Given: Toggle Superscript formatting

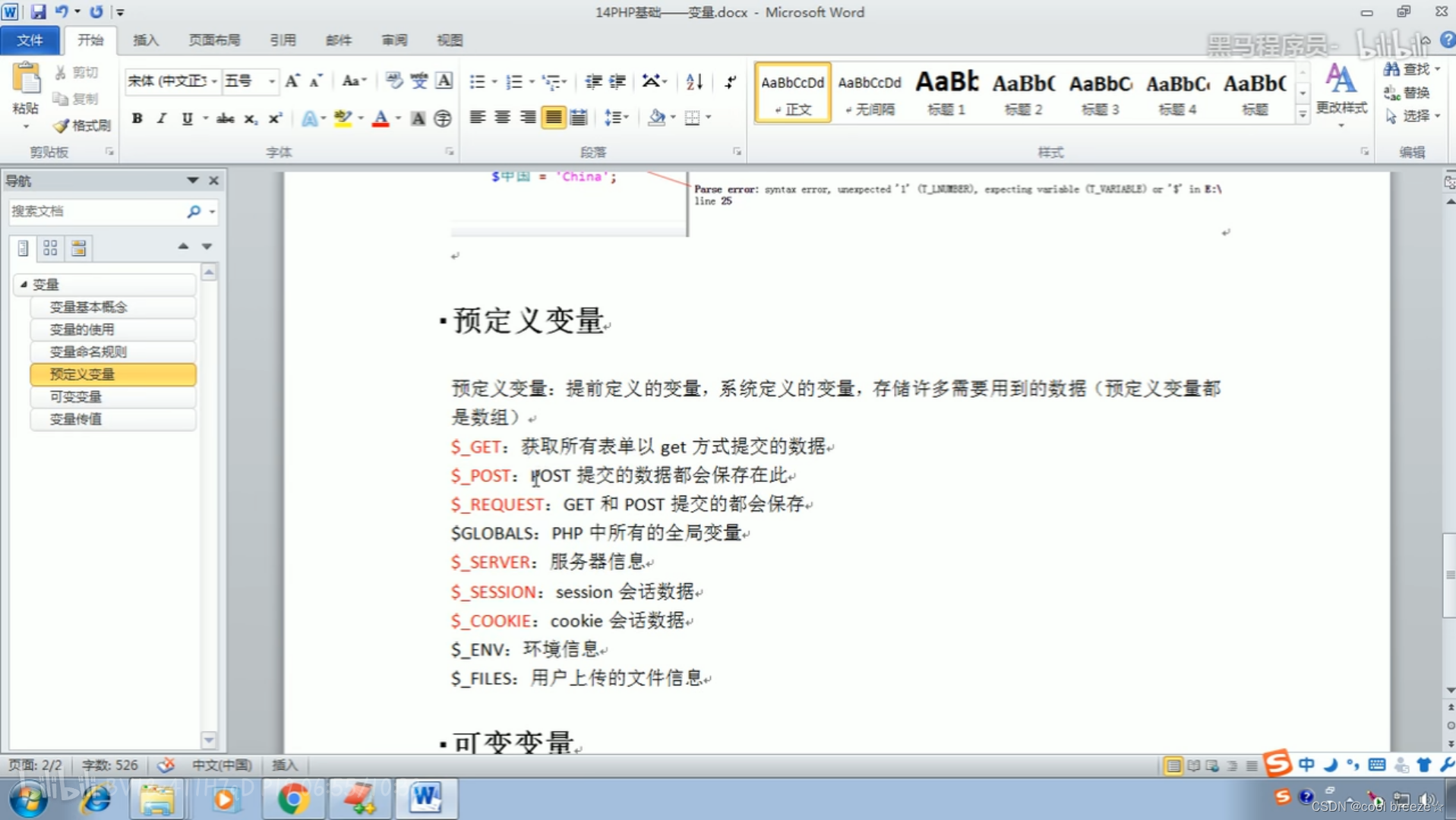Looking at the screenshot, I should click(x=275, y=118).
